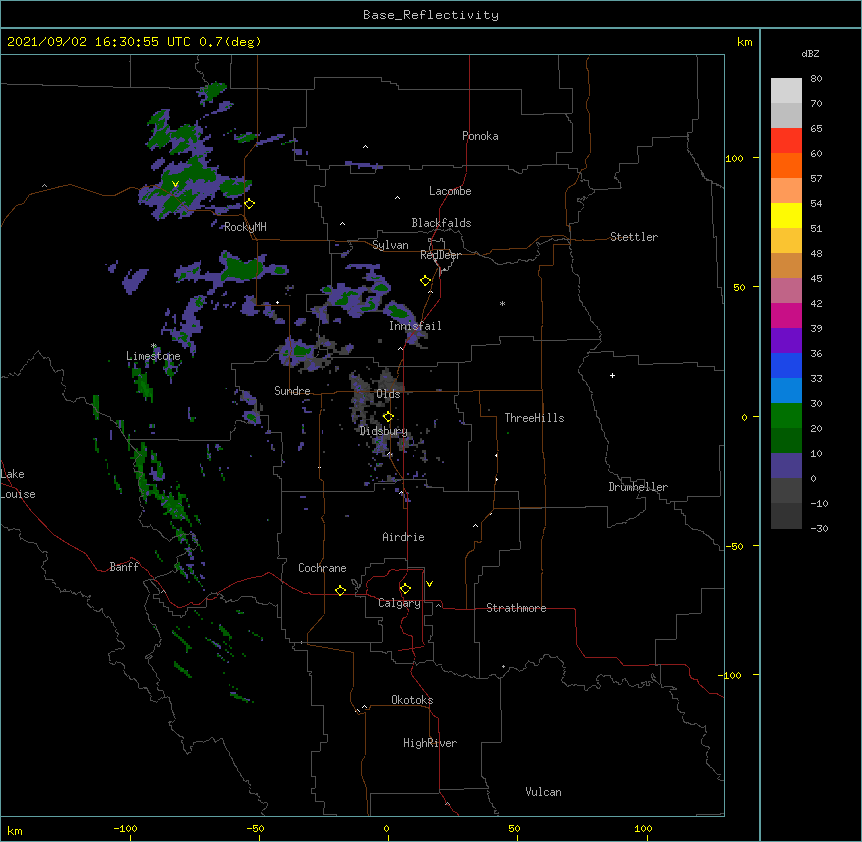The height and width of the screenshot is (842, 862).
Task: Pick the dark green 10-20 dBZ legend swatch
Action: [786, 441]
